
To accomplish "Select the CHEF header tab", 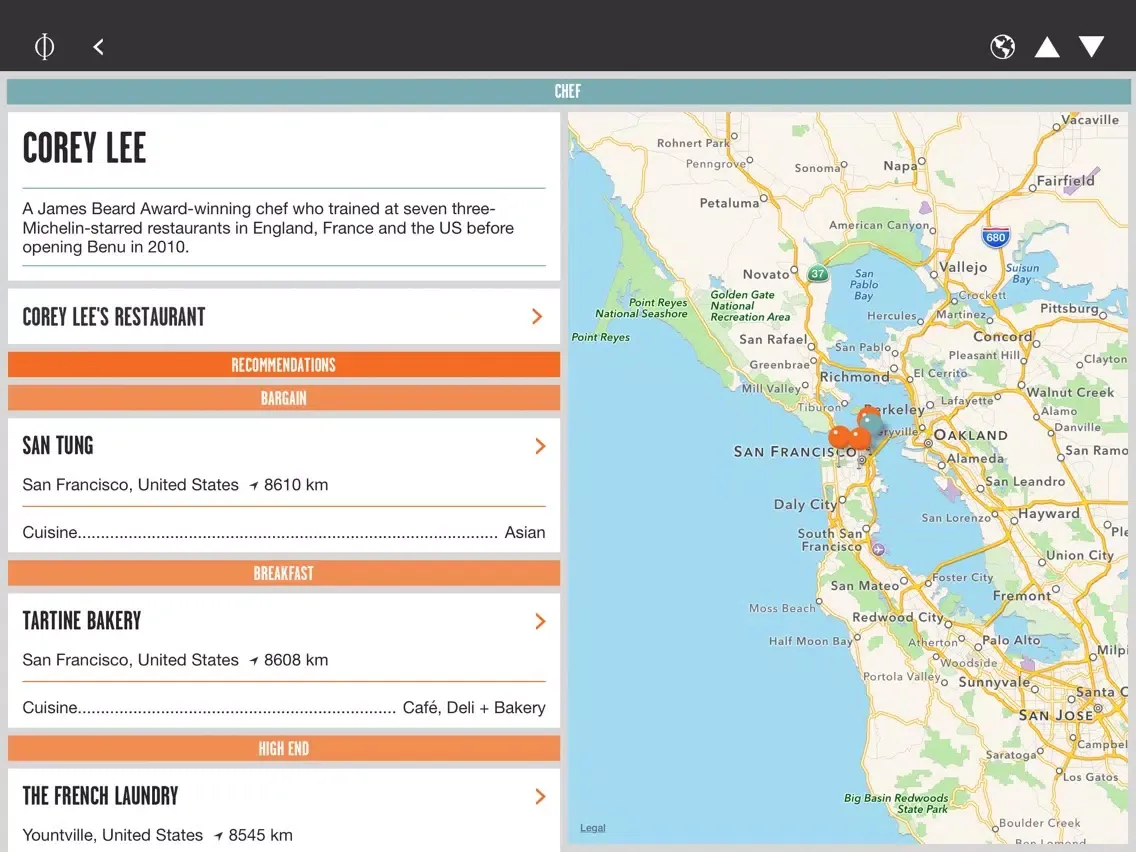I will 568,91.
